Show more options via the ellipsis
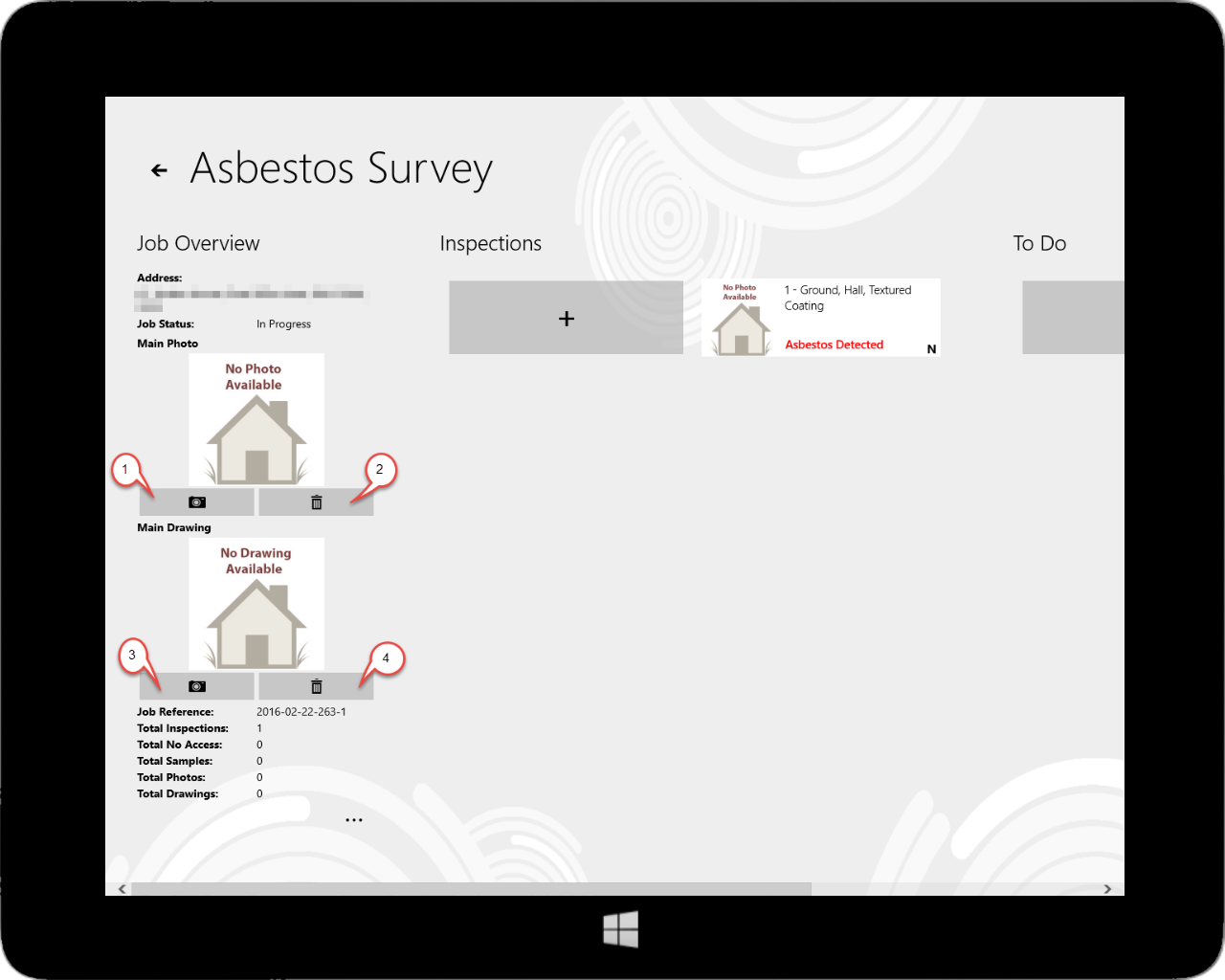This screenshot has width=1225, height=980. coord(354,820)
